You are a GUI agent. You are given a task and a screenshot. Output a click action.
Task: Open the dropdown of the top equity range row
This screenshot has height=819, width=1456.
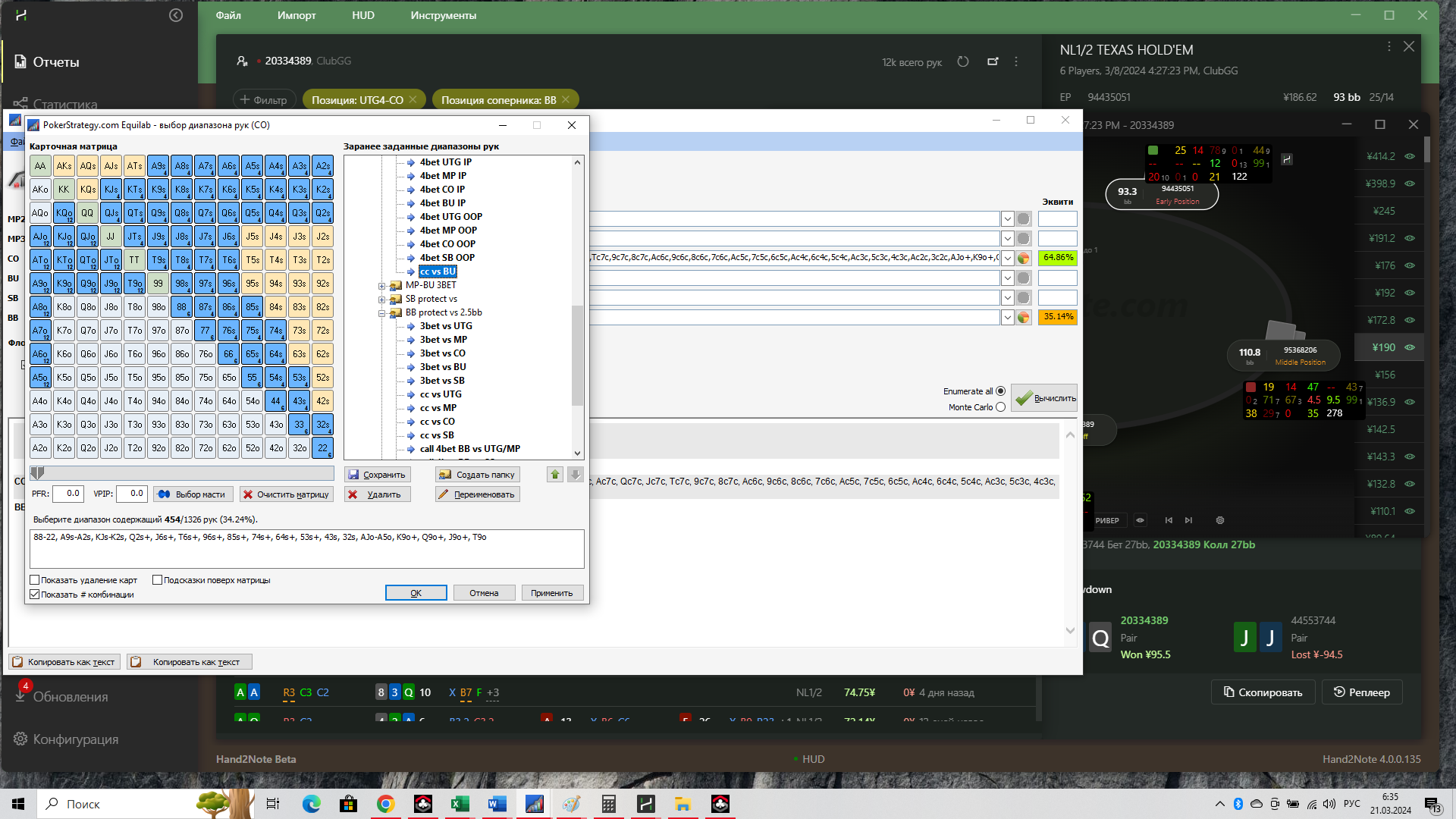(x=1007, y=218)
